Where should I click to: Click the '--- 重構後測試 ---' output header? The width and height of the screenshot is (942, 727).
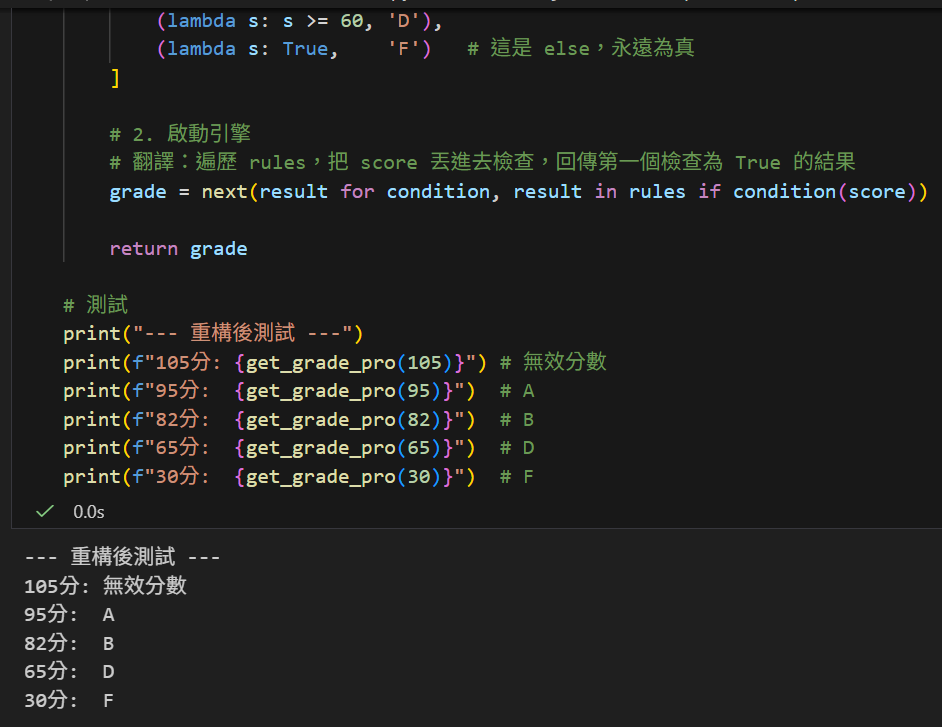pos(122,557)
